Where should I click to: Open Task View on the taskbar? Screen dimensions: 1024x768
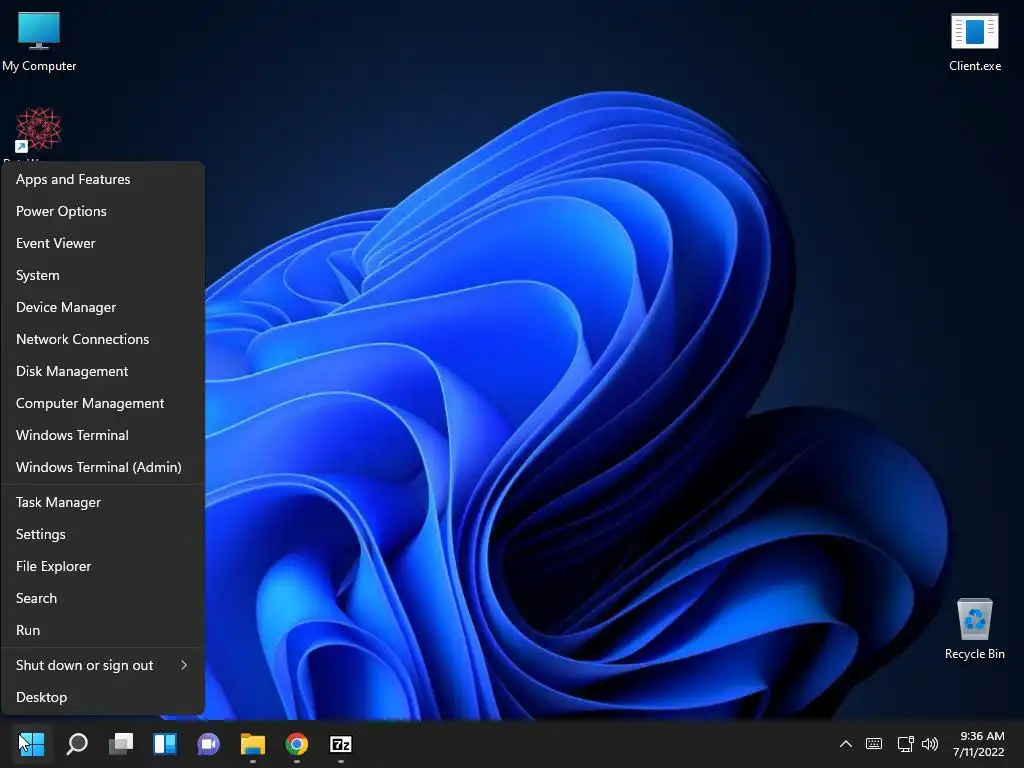pyautogui.click(x=121, y=744)
